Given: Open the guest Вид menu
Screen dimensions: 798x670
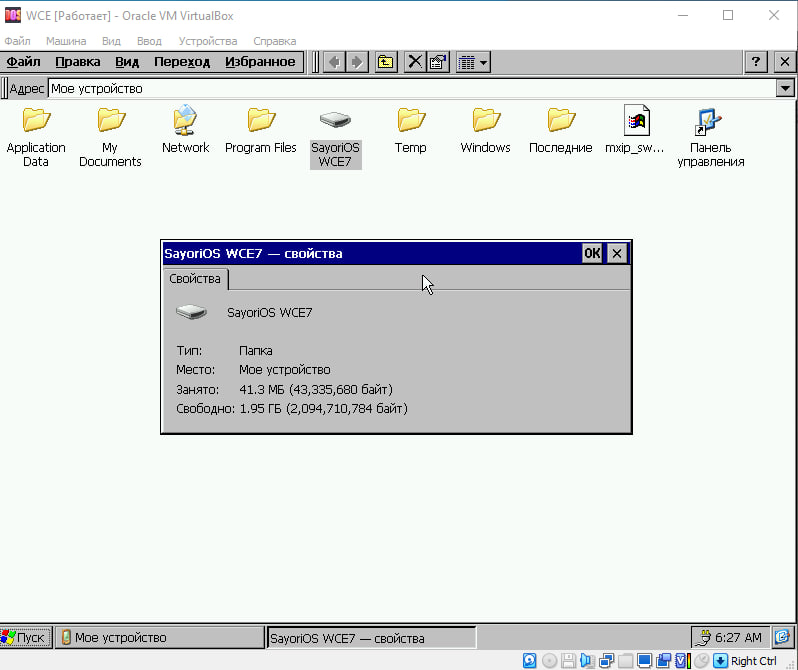Looking at the screenshot, I should tap(127, 62).
